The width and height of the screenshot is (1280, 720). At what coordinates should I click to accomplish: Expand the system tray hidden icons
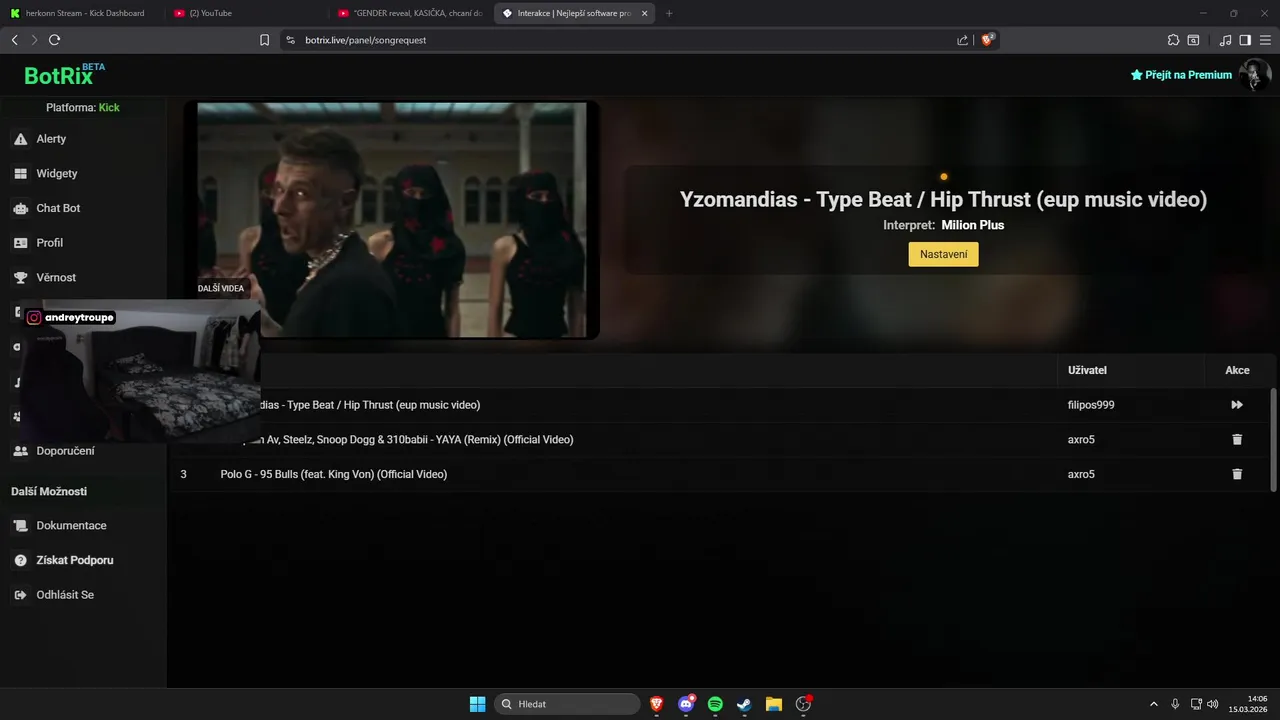[1153, 704]
